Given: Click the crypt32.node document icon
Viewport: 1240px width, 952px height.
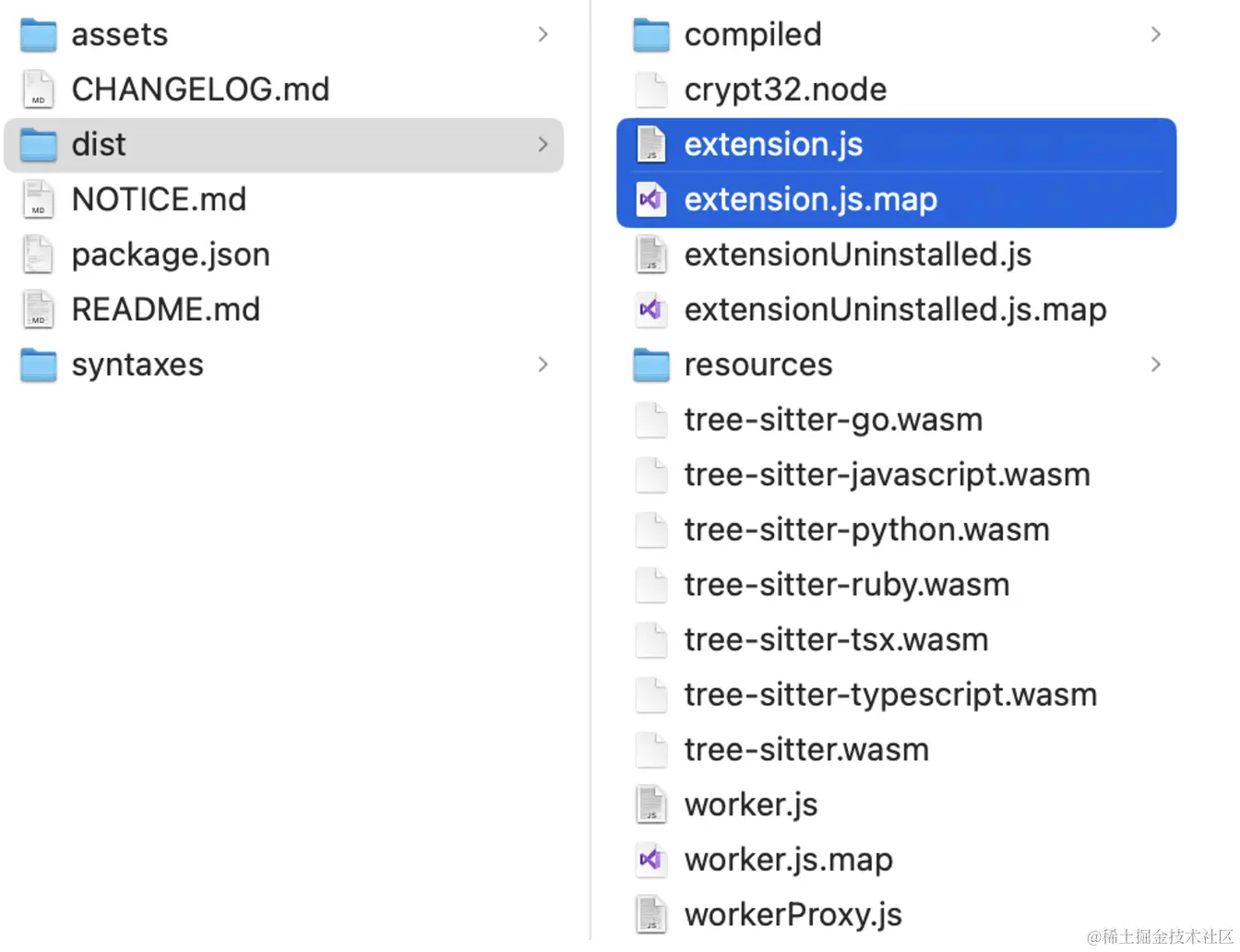Looking at the screenshot, I should click(651, 89).
